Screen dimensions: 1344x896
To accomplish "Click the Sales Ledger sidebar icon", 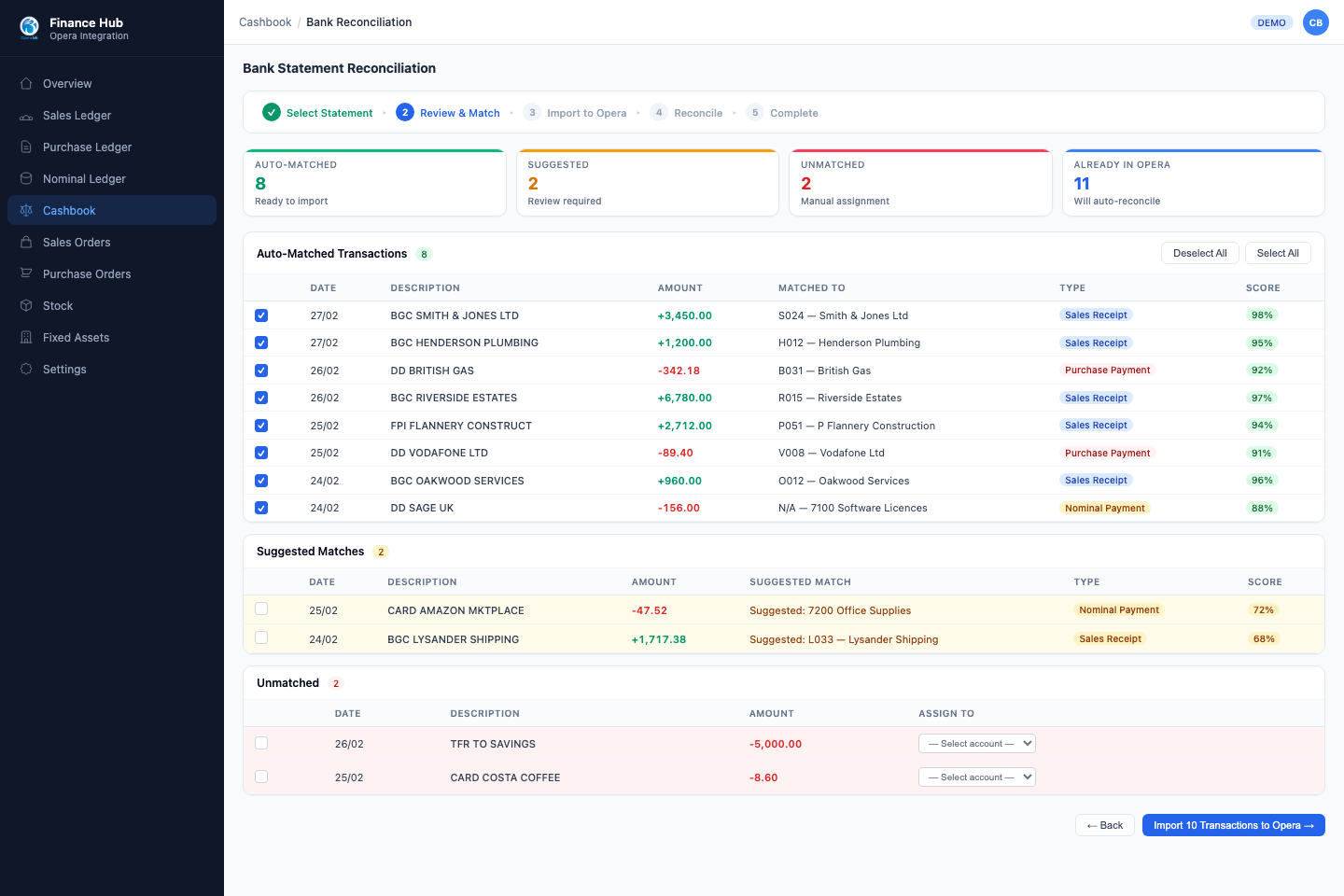I will coord(26,116).
